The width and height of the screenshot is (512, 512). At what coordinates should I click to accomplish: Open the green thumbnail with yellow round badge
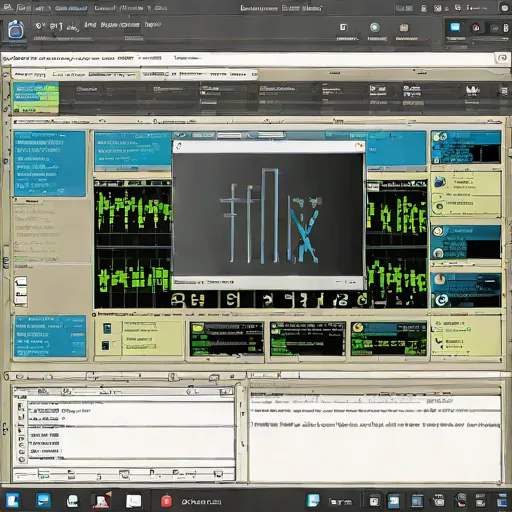tap(389, 339)
